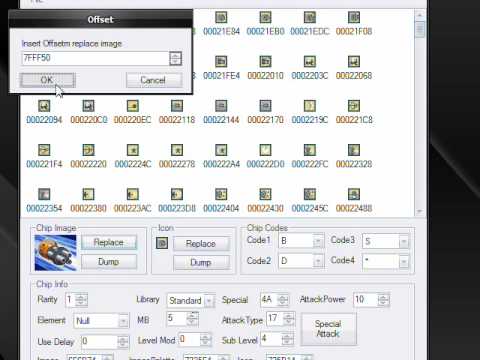480x360 pixels.
Task: Select chip icon labeled 00022430
Action: [x=265, y=194]
